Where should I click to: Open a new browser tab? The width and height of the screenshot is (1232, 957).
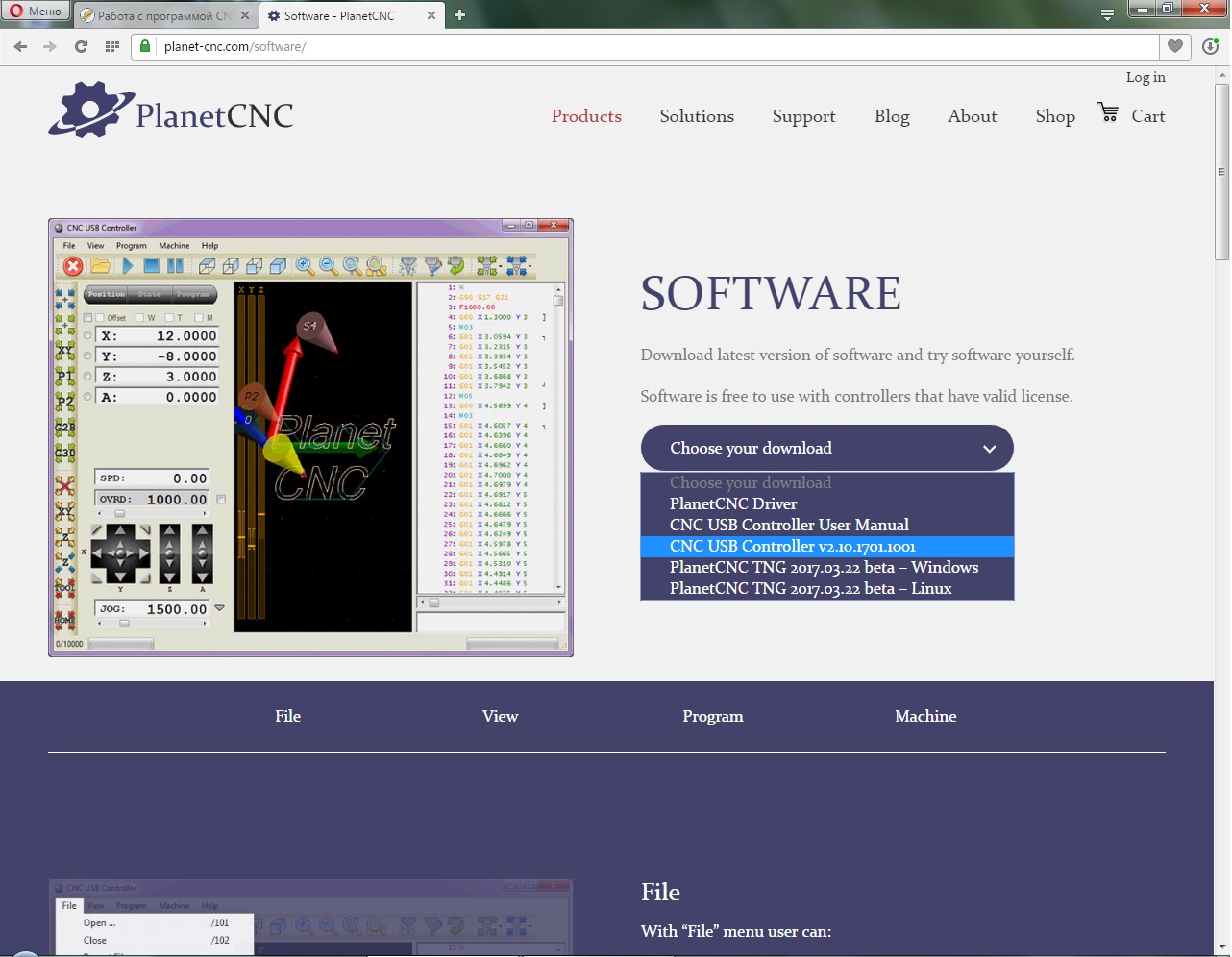point(459,15)
